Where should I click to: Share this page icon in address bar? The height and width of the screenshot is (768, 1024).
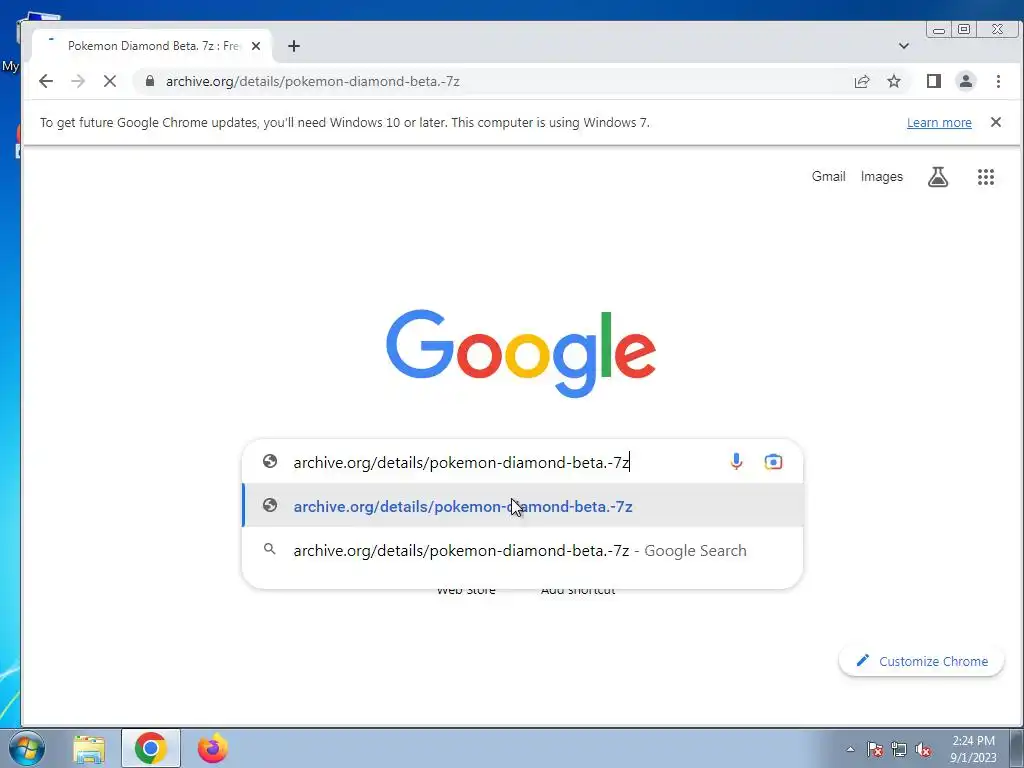861,81
